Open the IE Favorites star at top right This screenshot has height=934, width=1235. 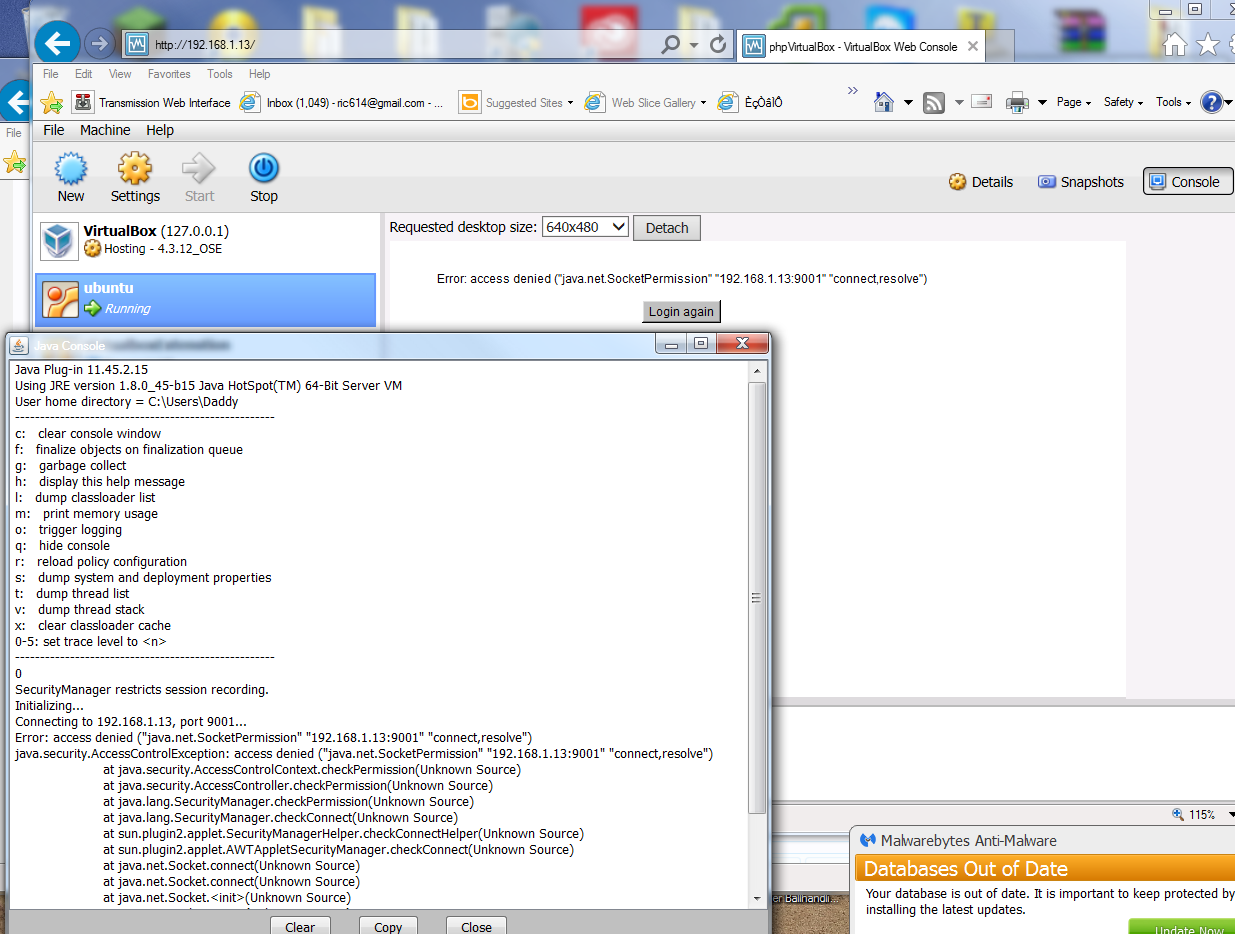pyautogui.click(x=1208, y=44)
